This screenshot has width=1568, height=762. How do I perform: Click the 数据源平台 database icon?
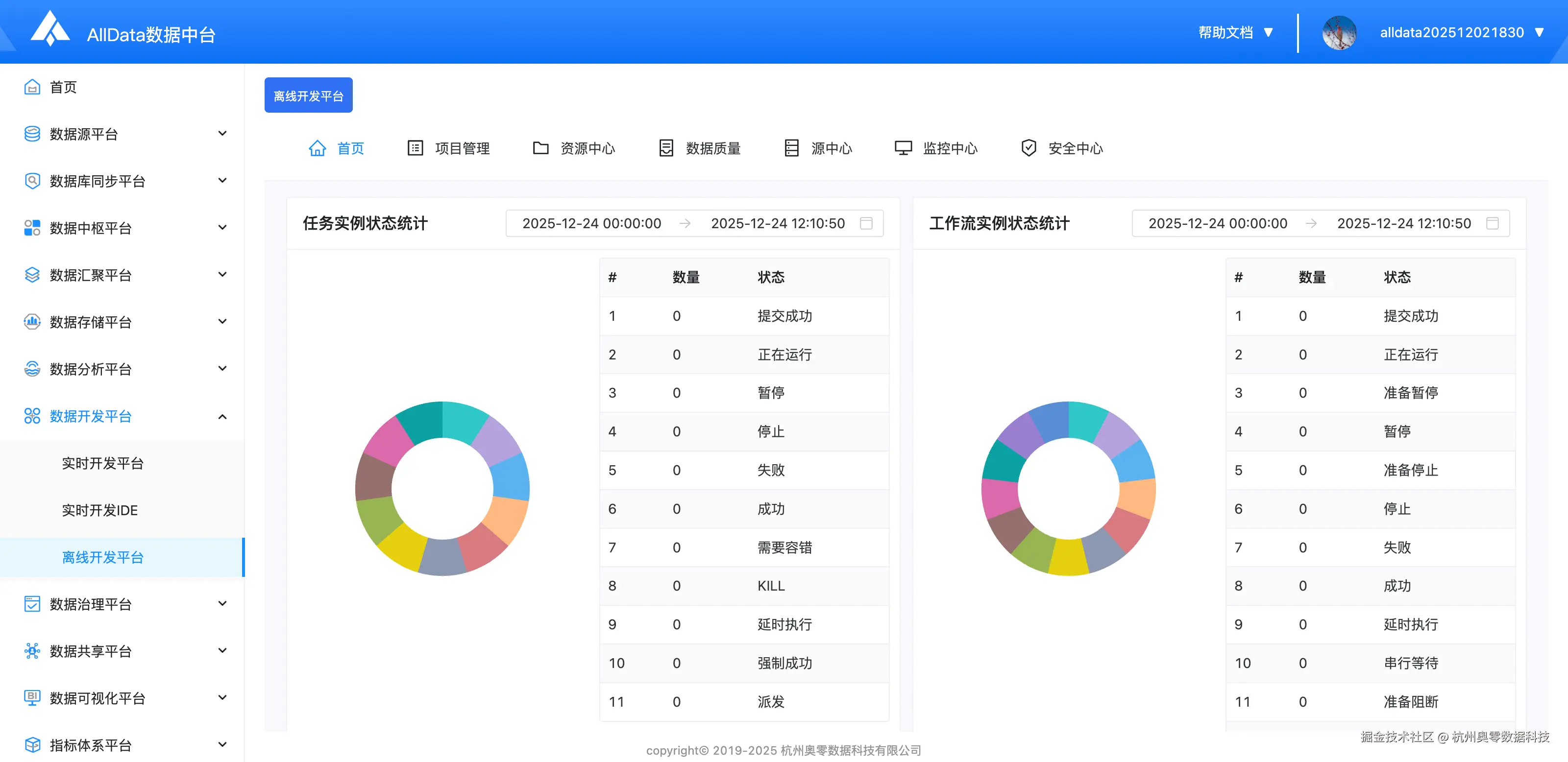click(x=32, y=134)
